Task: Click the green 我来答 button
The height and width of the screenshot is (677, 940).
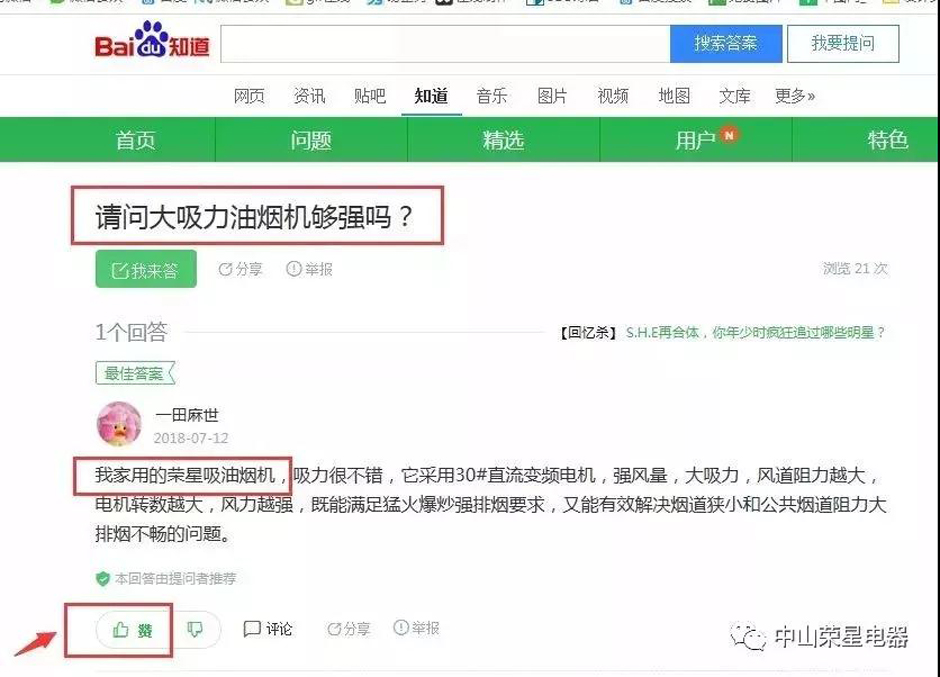Action: [x=146, y=270]
